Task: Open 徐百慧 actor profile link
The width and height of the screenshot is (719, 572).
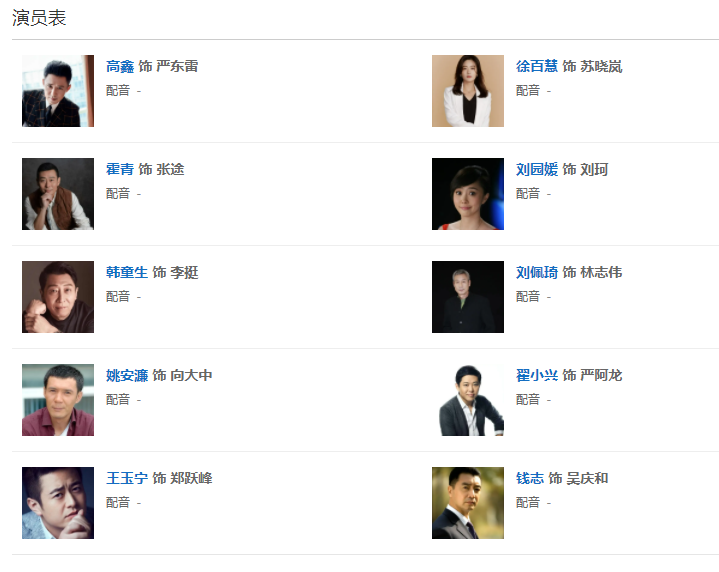Action: click(536, 67)
